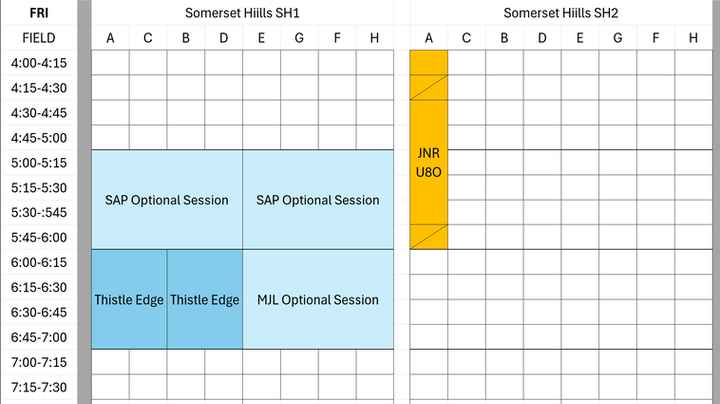Screen dimensions: 720x404
Task: Click the second SAP Optional Session block
Action: [318, 200]
